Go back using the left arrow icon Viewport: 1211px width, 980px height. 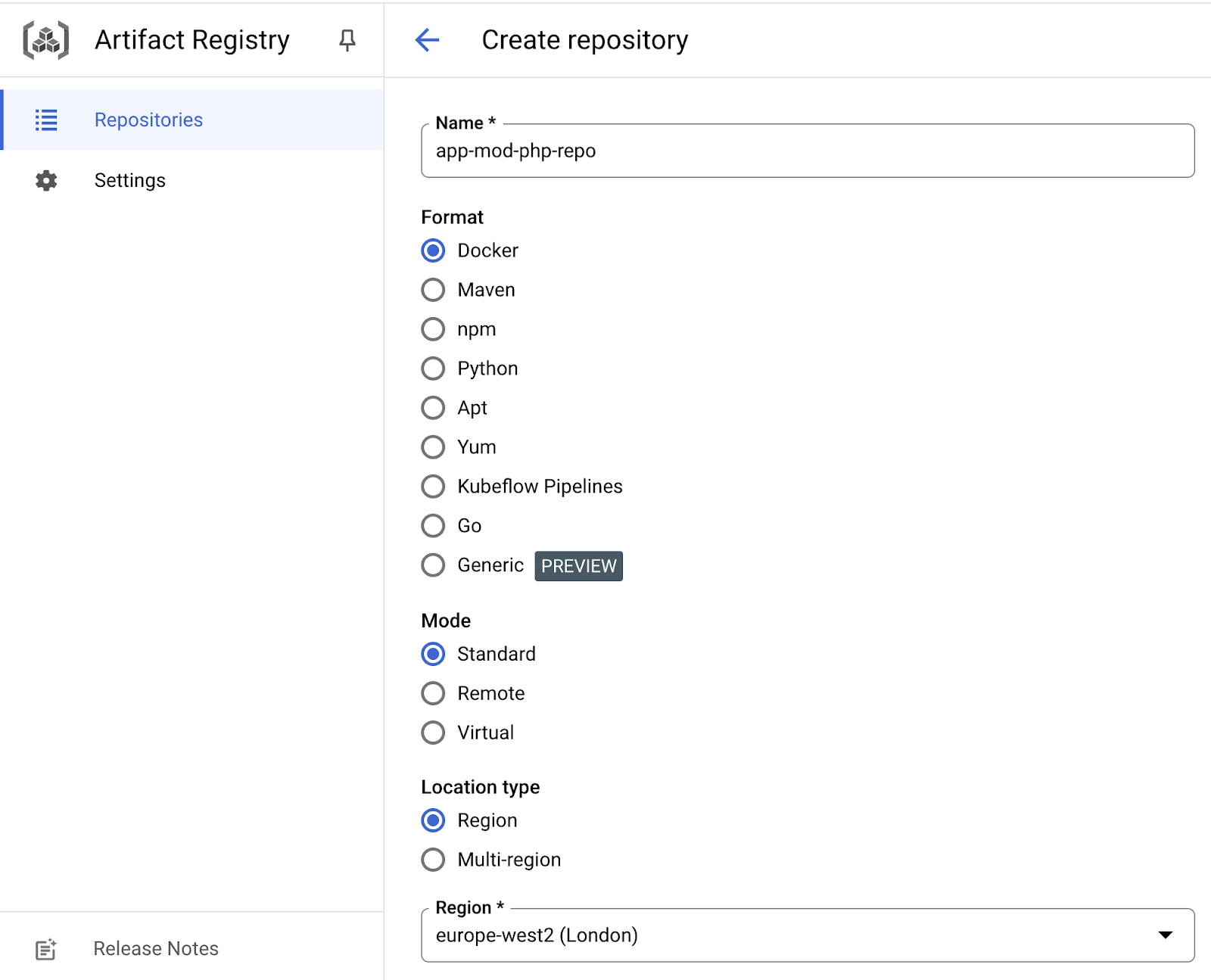coord(428,40)
